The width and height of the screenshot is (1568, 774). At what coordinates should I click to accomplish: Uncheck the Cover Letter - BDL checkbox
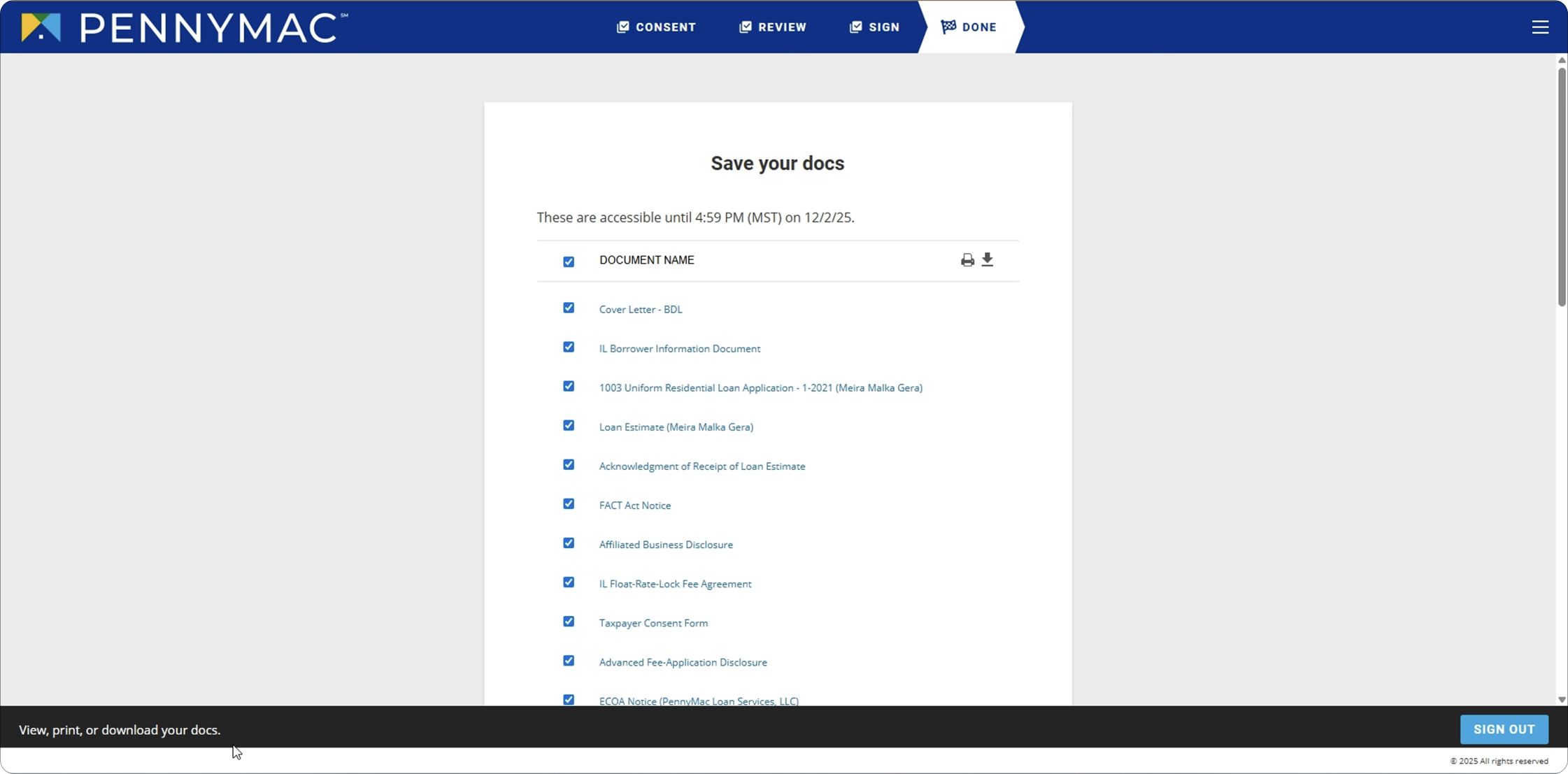(569, 308)
